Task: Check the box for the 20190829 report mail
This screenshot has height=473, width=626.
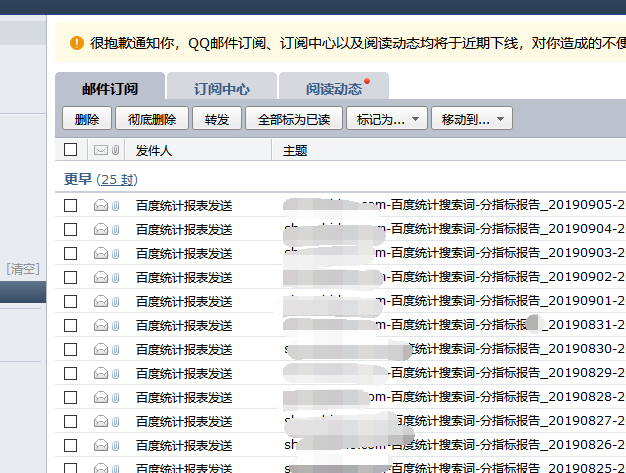Action: (x=71, y=374)
